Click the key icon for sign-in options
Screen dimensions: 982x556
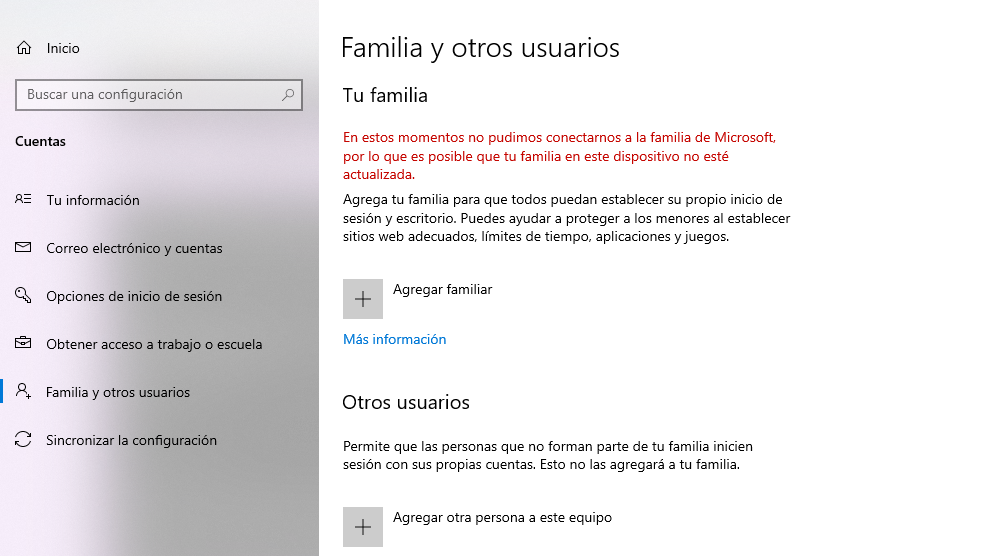tap(24, 296)
